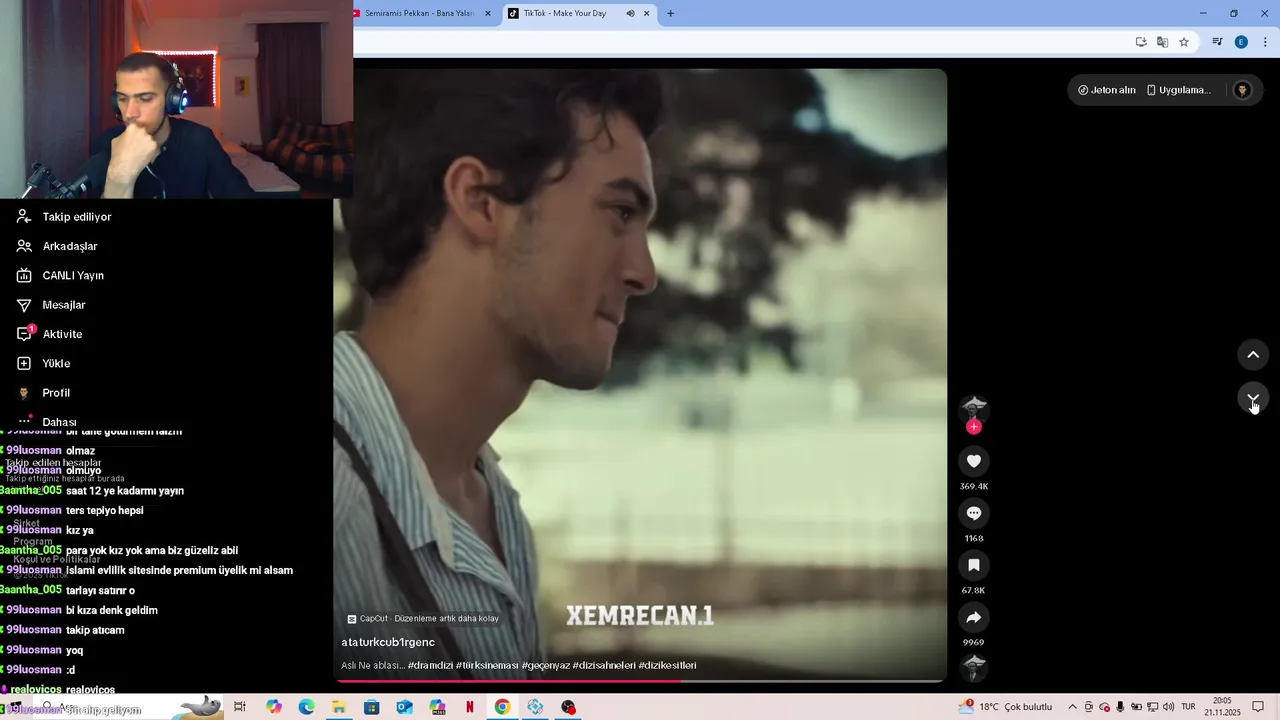Click the Chrome taskbar icon
The width and height of the screenshot is (1280, 720).
(x=502, y=707)
